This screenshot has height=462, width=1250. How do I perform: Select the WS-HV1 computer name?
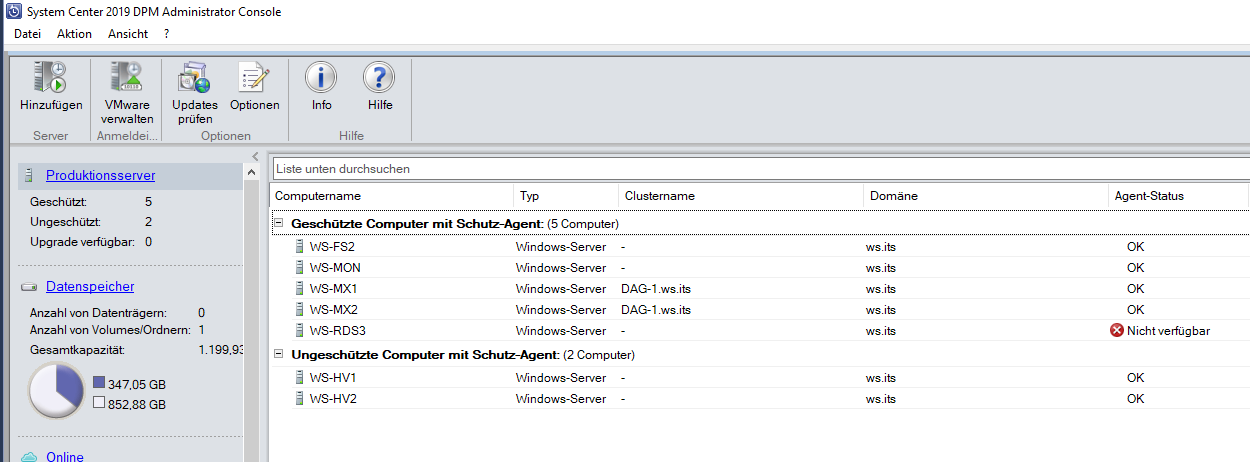click(333, 378)
